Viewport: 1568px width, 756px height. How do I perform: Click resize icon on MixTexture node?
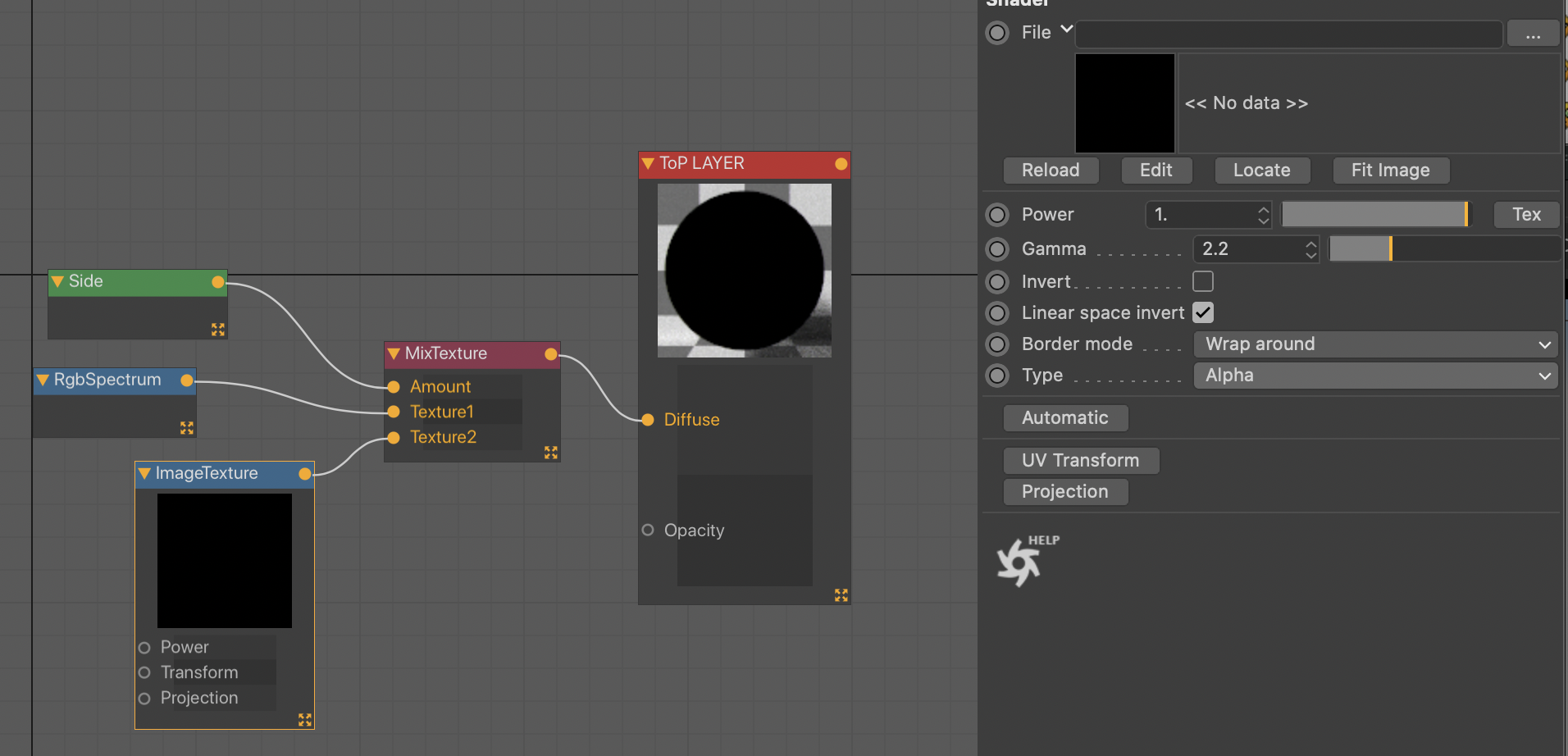click(551, 453)
